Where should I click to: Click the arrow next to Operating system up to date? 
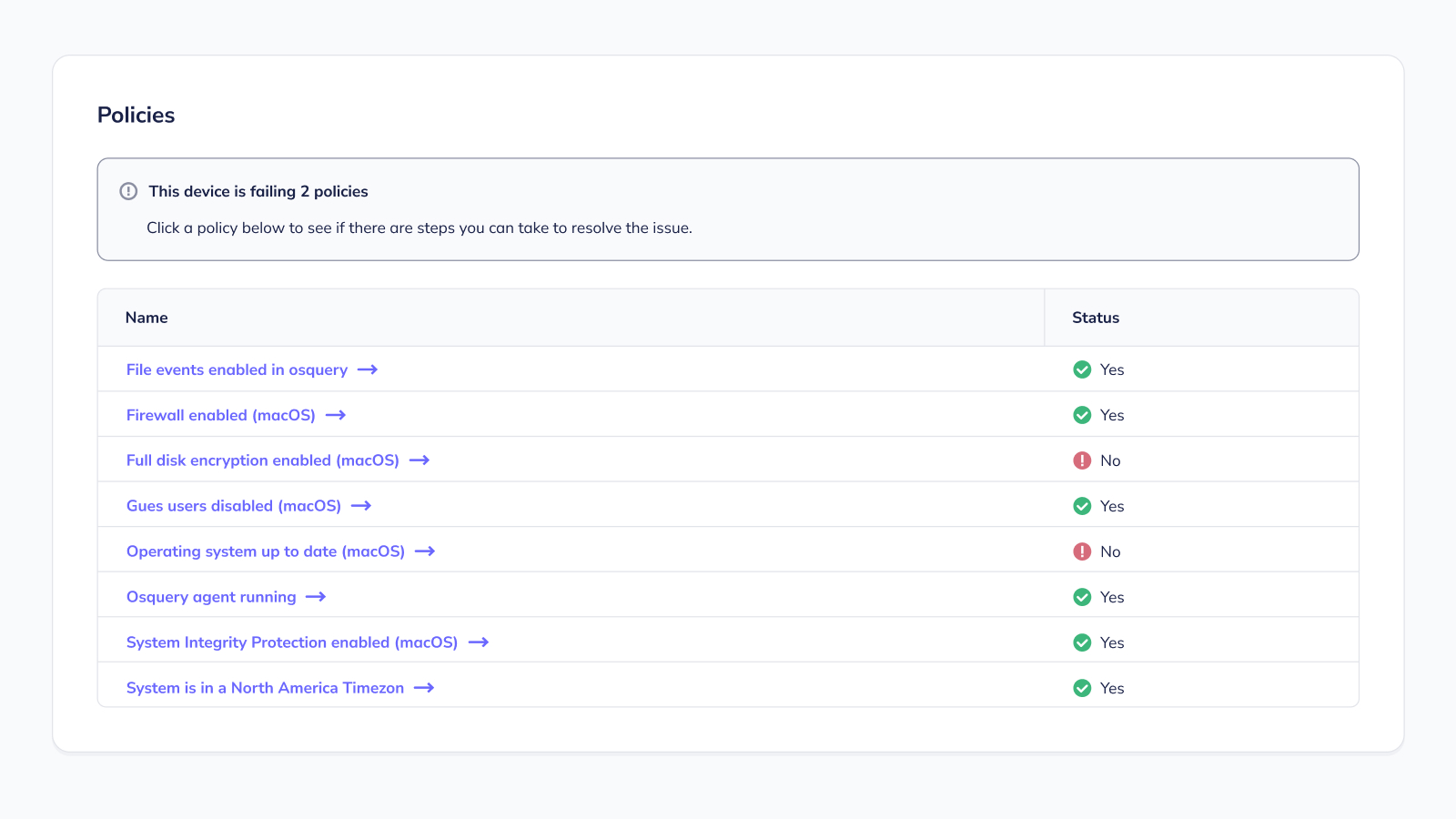(x=425, y=551)
